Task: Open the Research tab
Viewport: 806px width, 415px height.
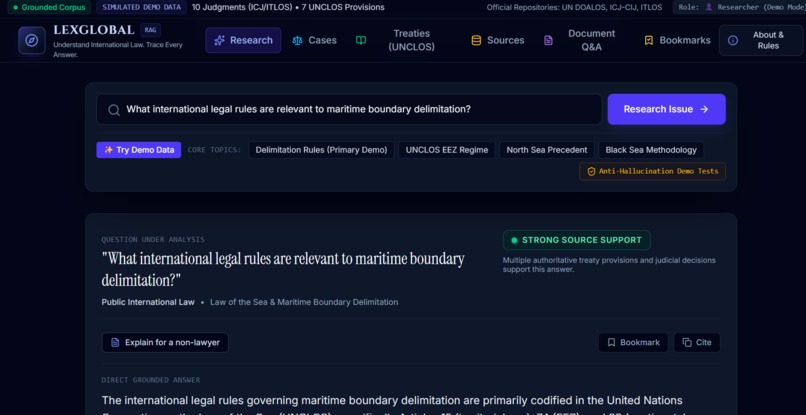Action: (243, 40)
